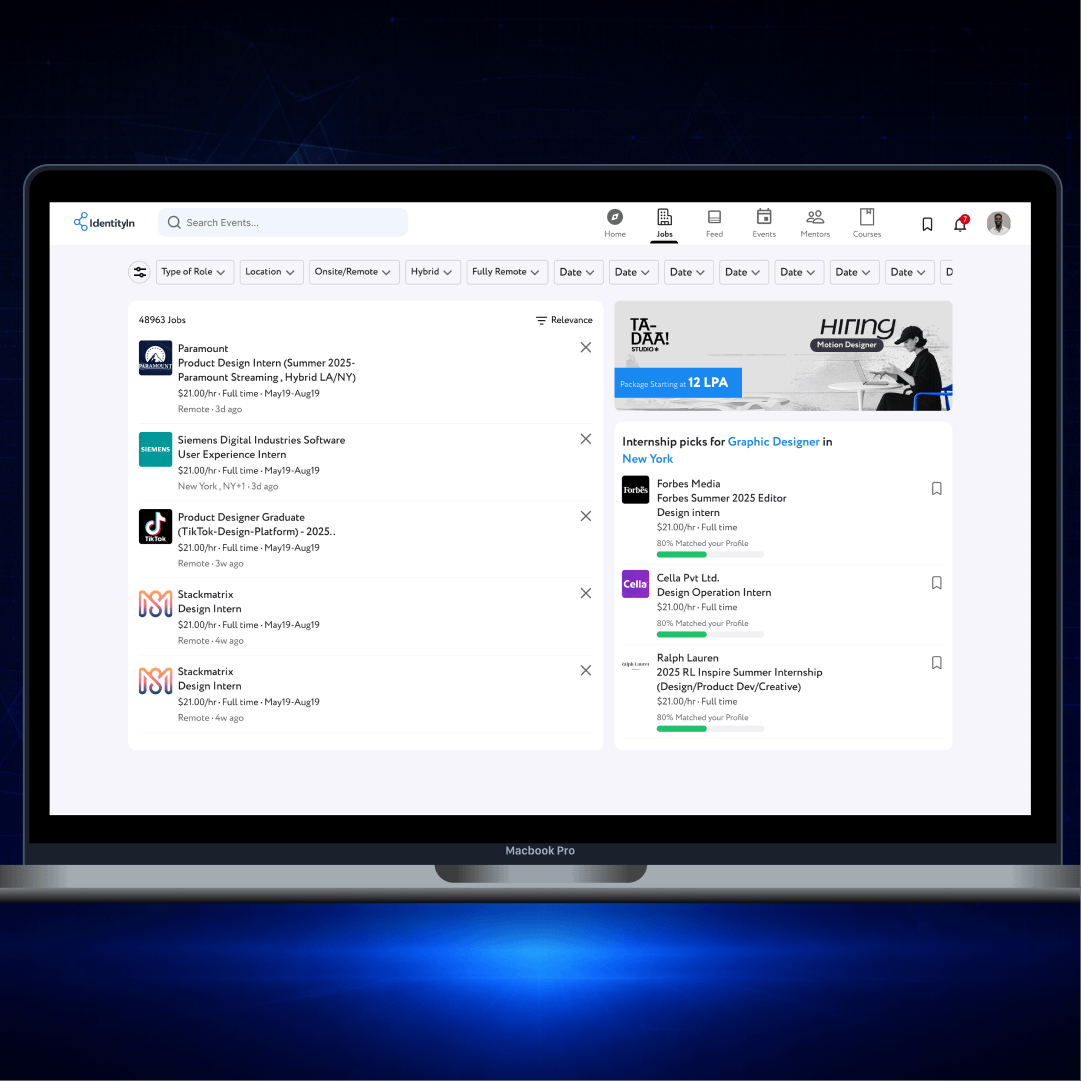Viewport: 1081px width, 1081px height.
Task: Open the Paramount Product Design Intern title
Action: pos(267,370)
